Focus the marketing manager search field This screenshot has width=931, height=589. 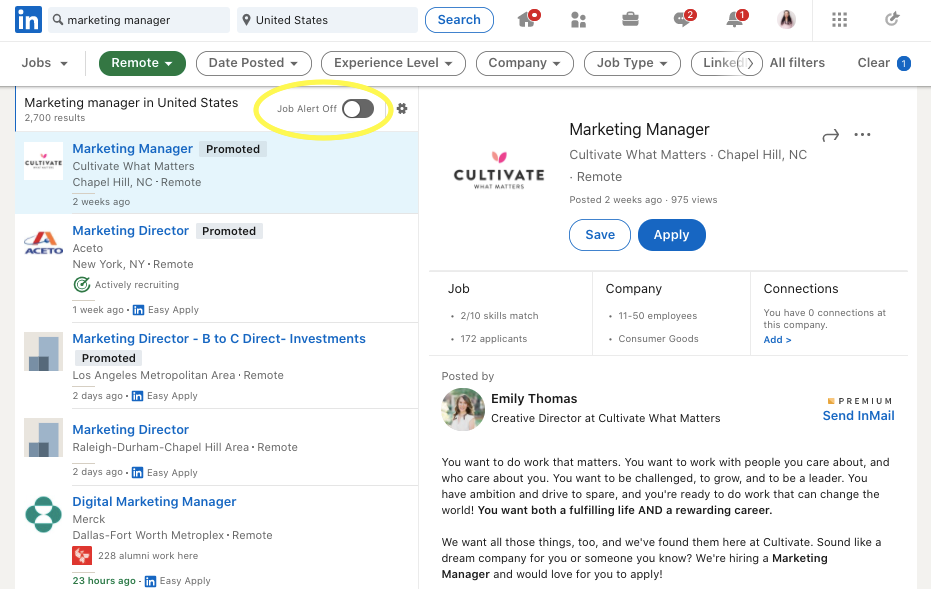pyautogui.click(x=140, y=20)
